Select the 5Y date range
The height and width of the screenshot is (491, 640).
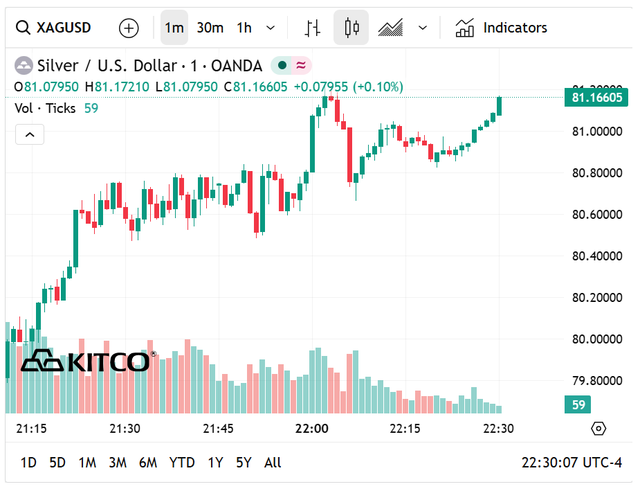(244, 463)
